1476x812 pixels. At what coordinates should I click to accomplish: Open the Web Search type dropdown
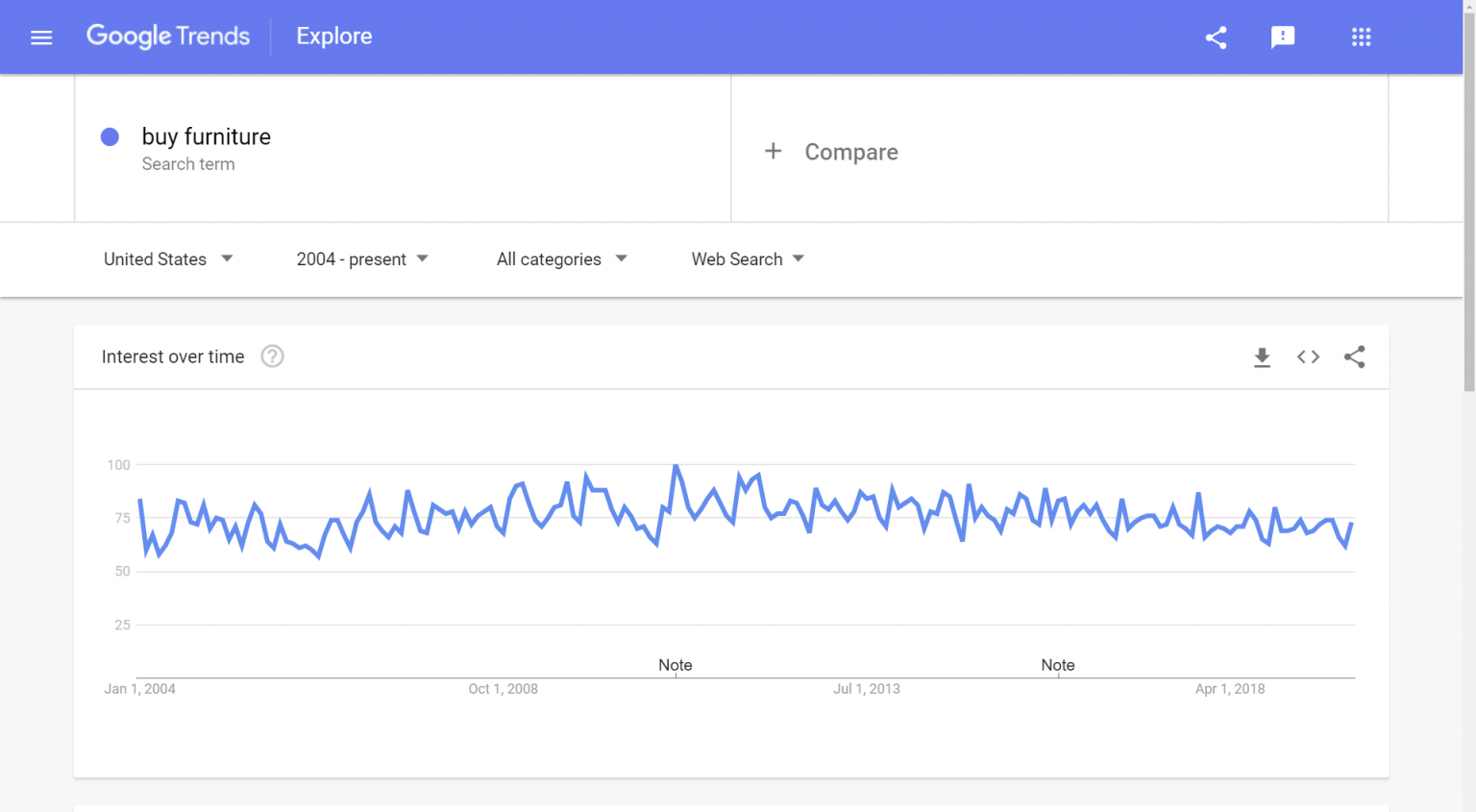click(x=748, y=259)
